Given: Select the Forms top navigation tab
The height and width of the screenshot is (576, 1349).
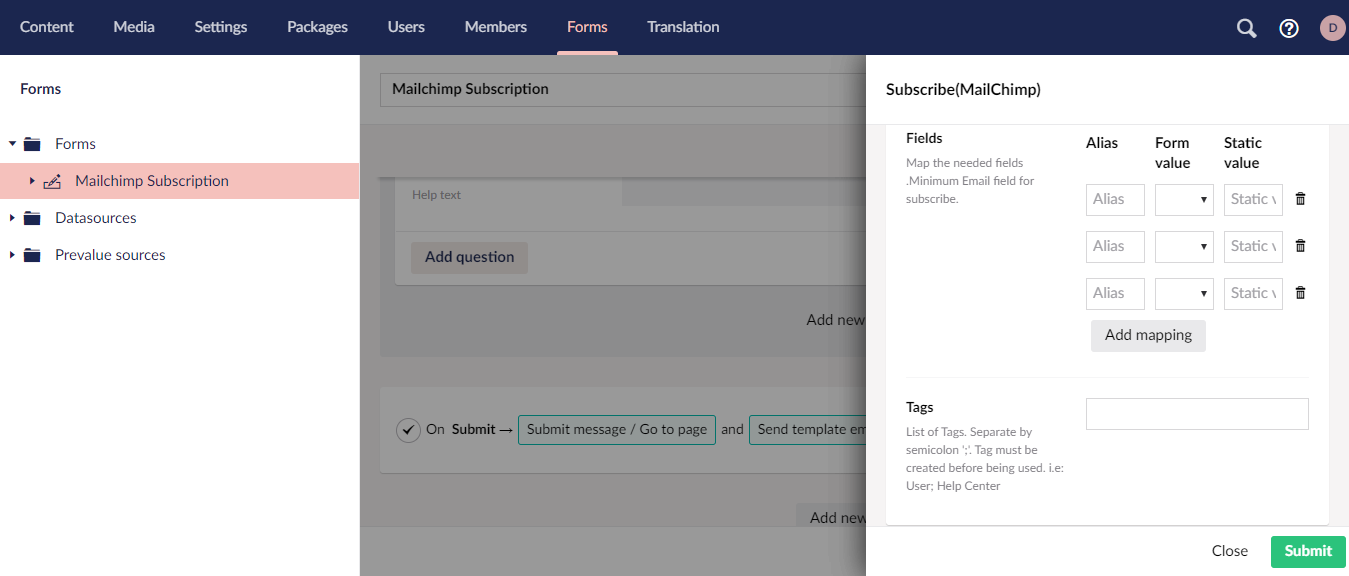Looking at the screenshot, I should [587, 27].
